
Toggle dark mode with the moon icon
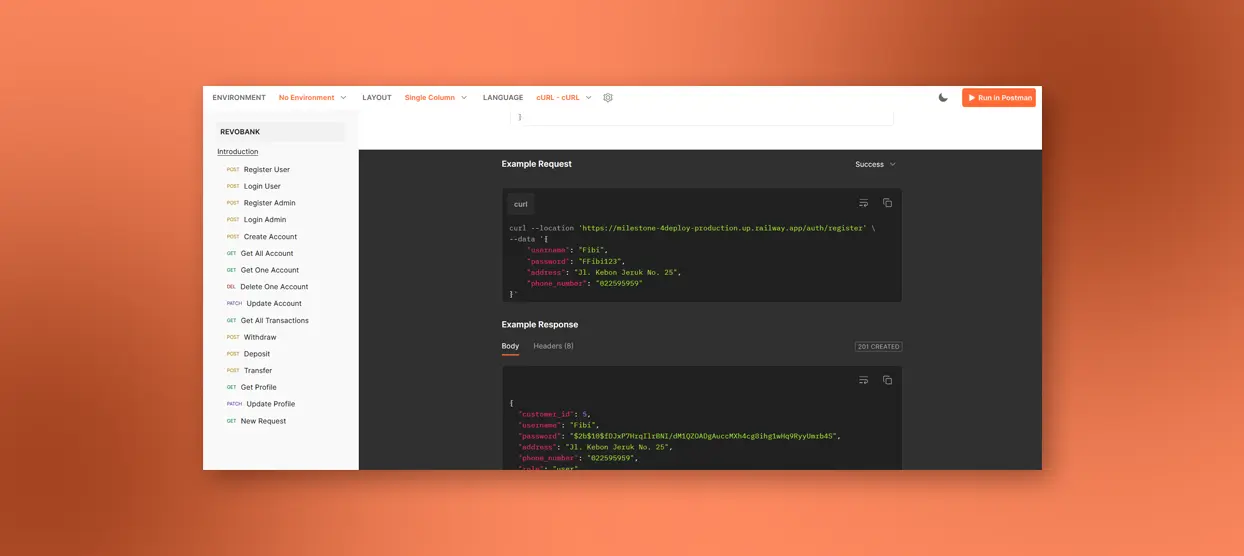coord(943,98)
